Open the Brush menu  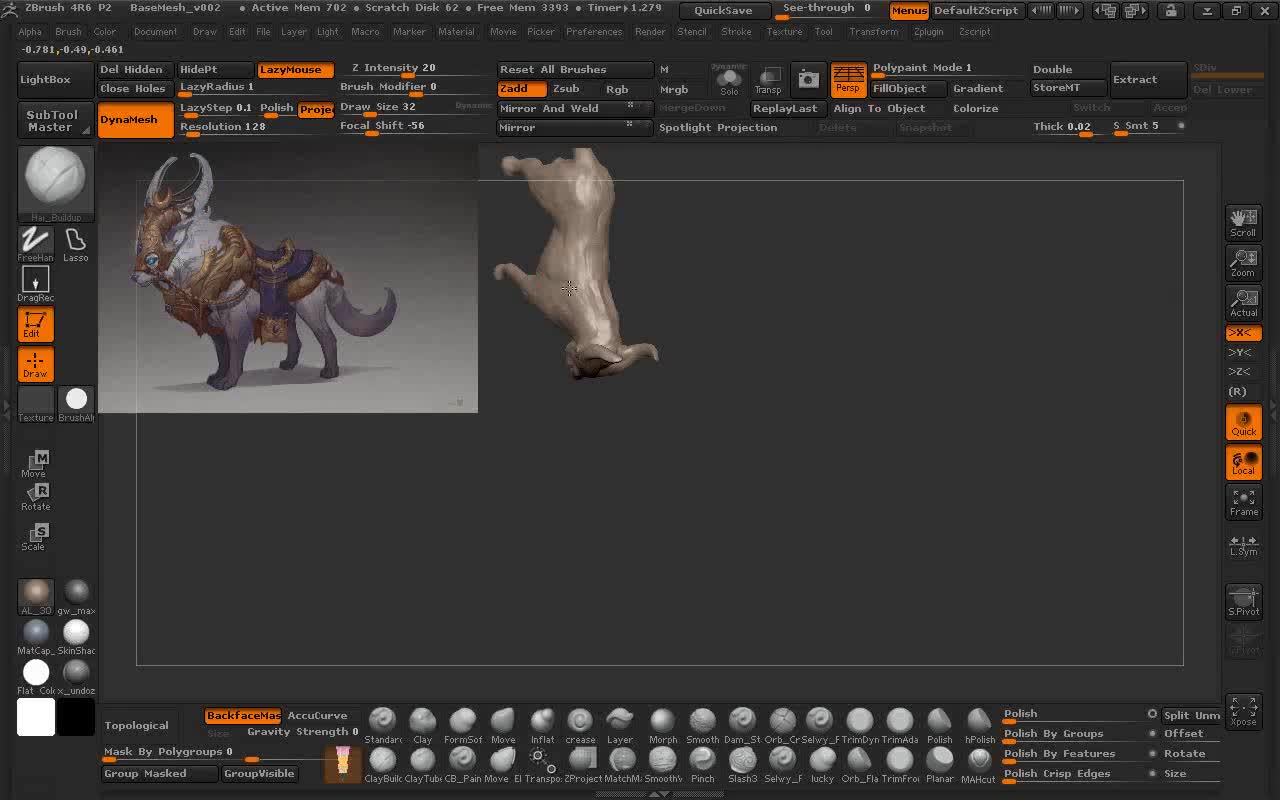click(68, 32)
